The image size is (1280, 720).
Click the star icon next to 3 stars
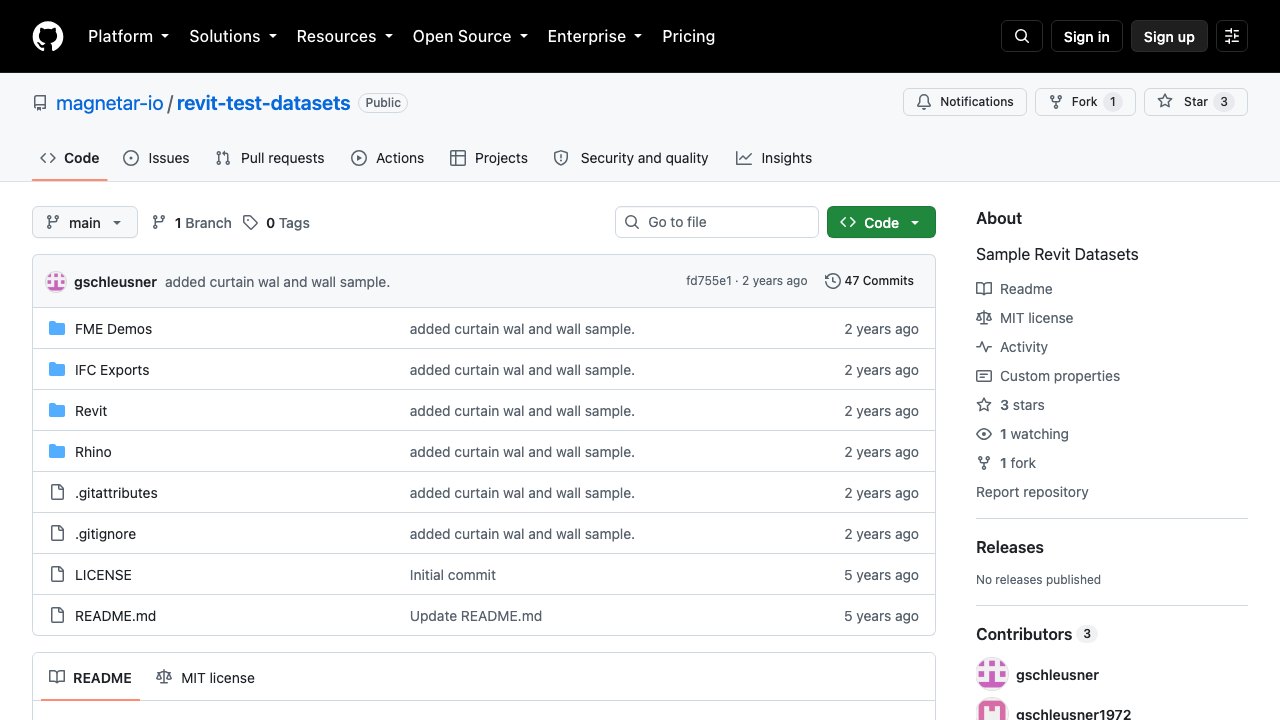point(984,405)
